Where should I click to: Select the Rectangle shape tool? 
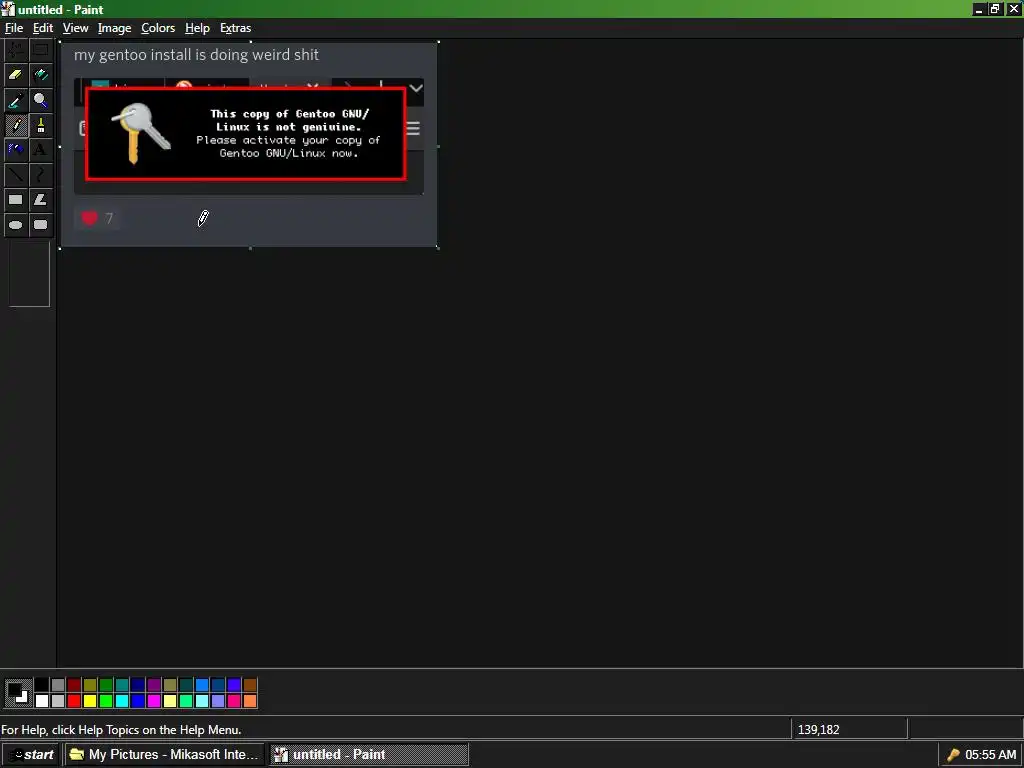16,200
